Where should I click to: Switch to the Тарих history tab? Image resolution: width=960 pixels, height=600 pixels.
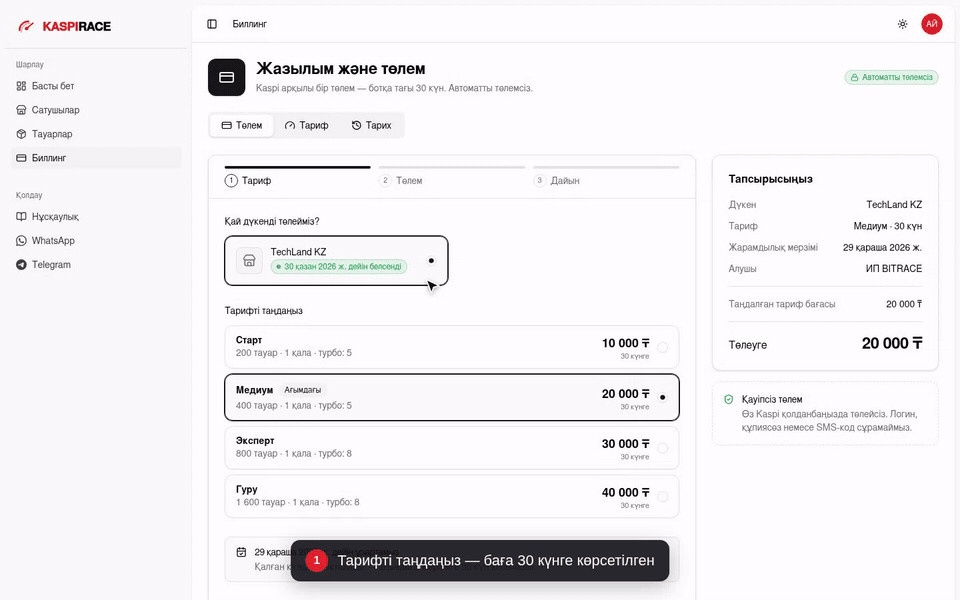[372, 126]
